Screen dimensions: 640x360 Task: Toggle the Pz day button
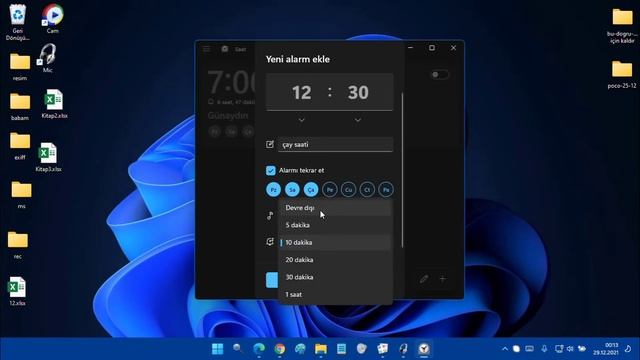(x=273, y=189)
